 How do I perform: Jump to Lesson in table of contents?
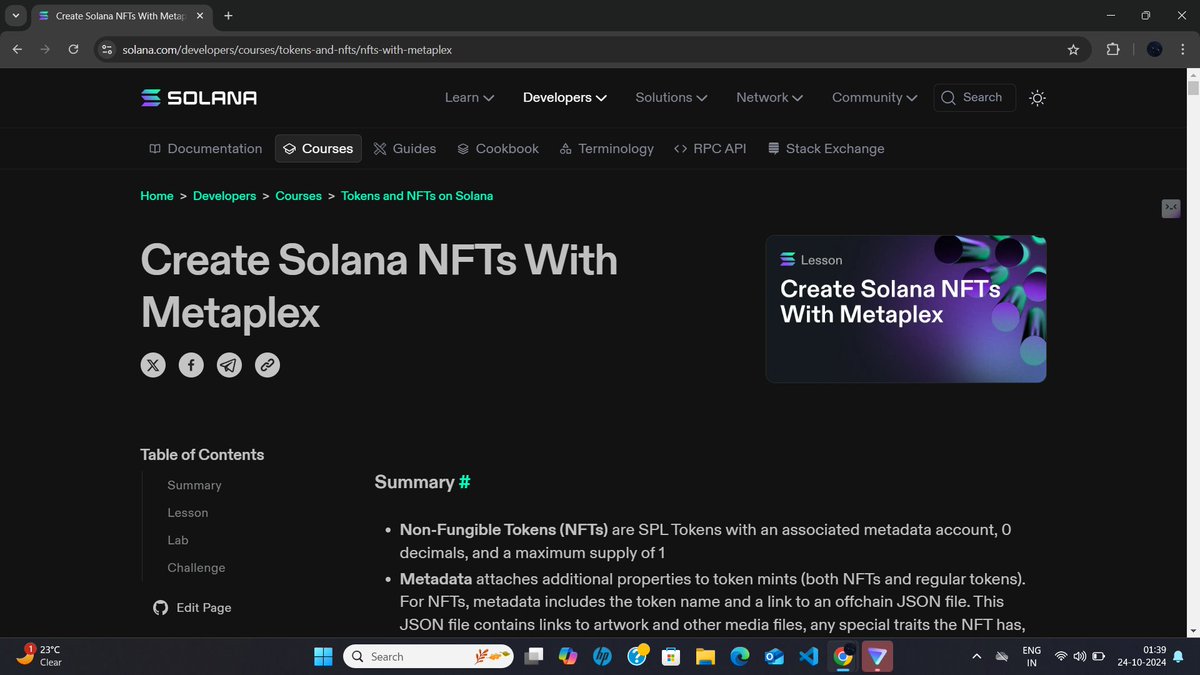[188, 512]
